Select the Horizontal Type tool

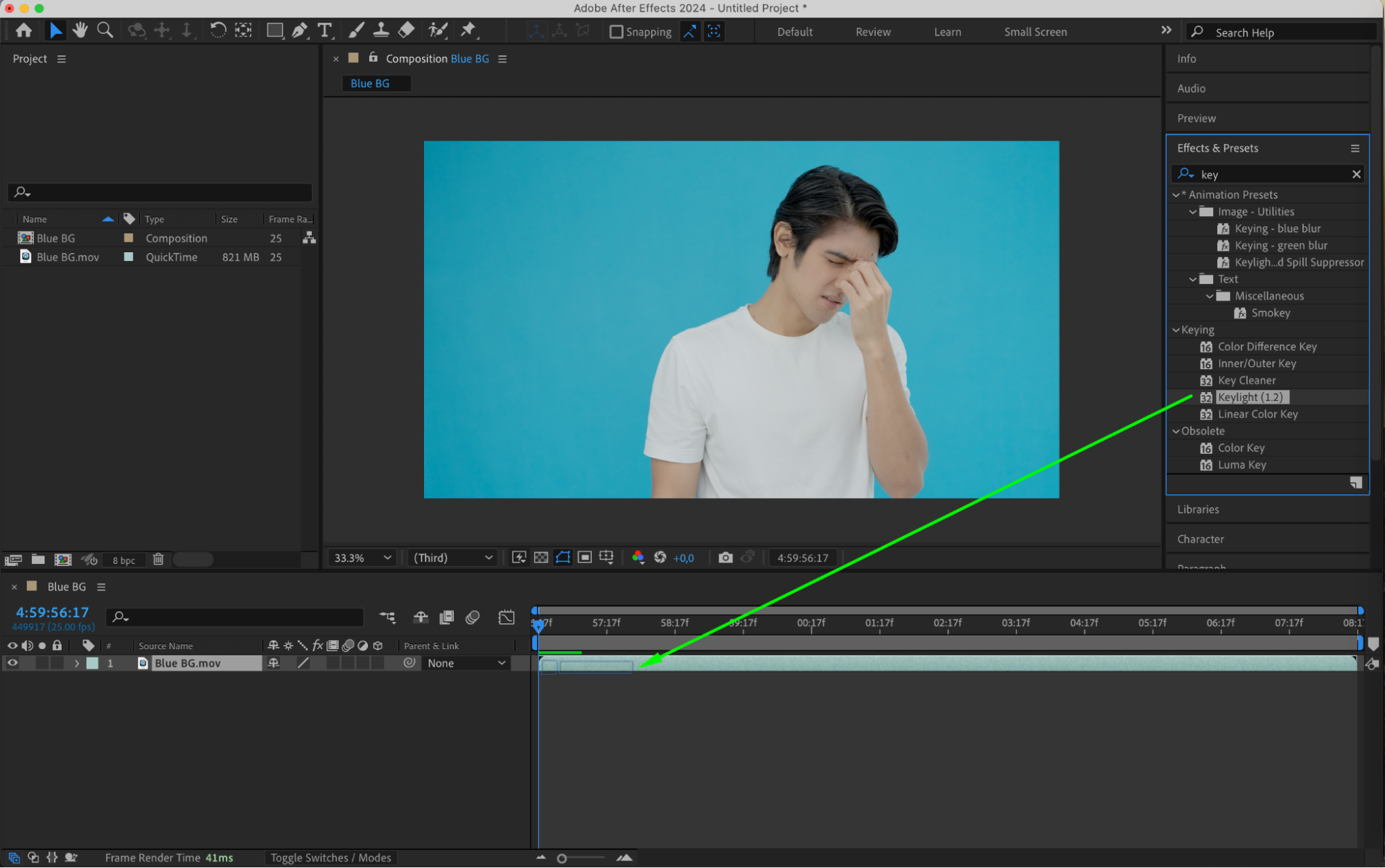[324, 30]
